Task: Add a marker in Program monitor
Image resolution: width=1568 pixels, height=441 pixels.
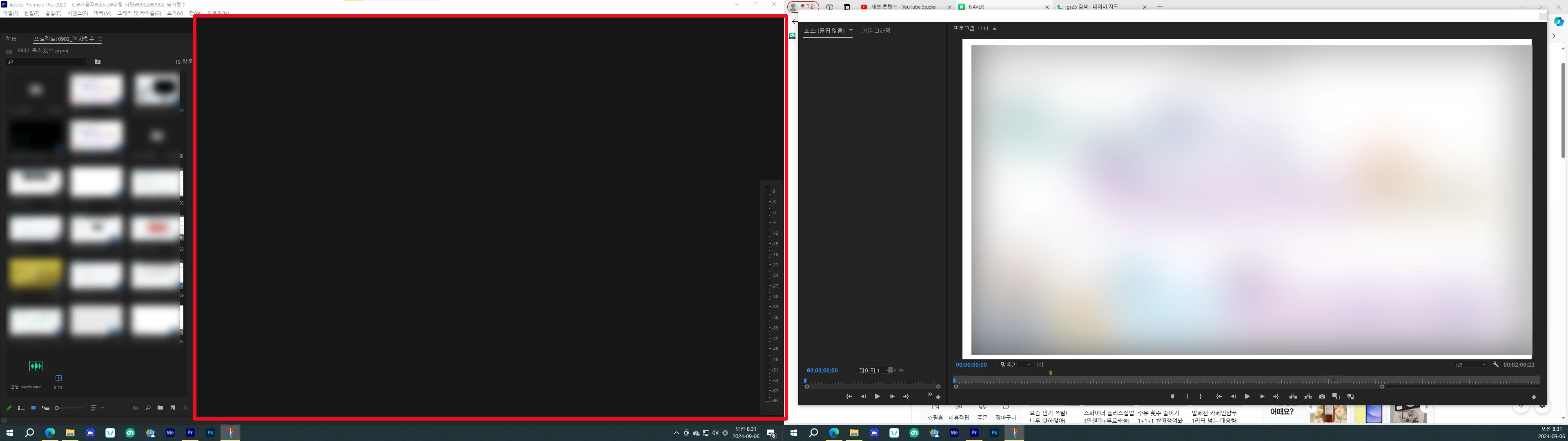Action: point(1172,396)
